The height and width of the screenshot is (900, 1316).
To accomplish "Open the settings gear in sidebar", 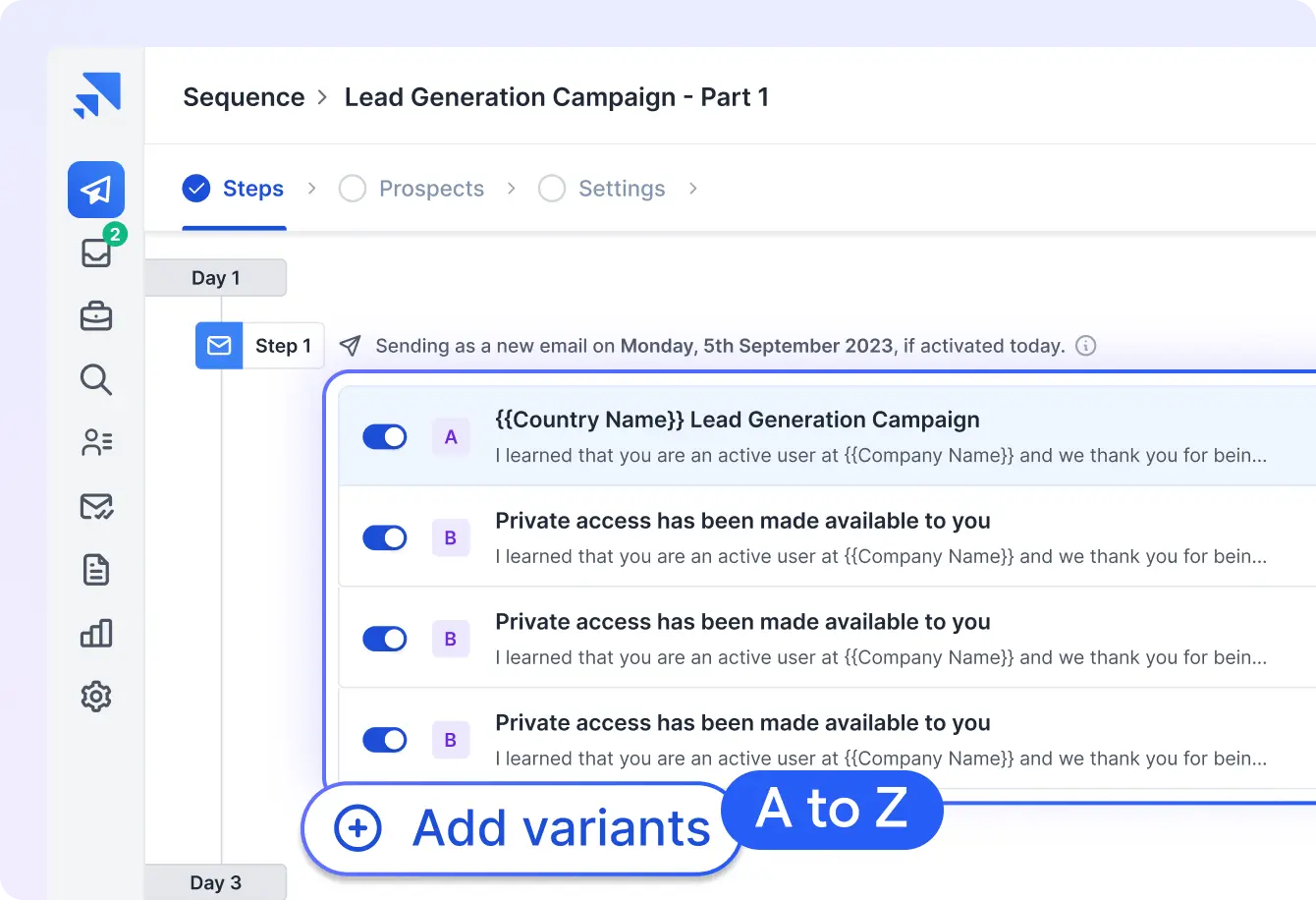I will coord(96,697).
